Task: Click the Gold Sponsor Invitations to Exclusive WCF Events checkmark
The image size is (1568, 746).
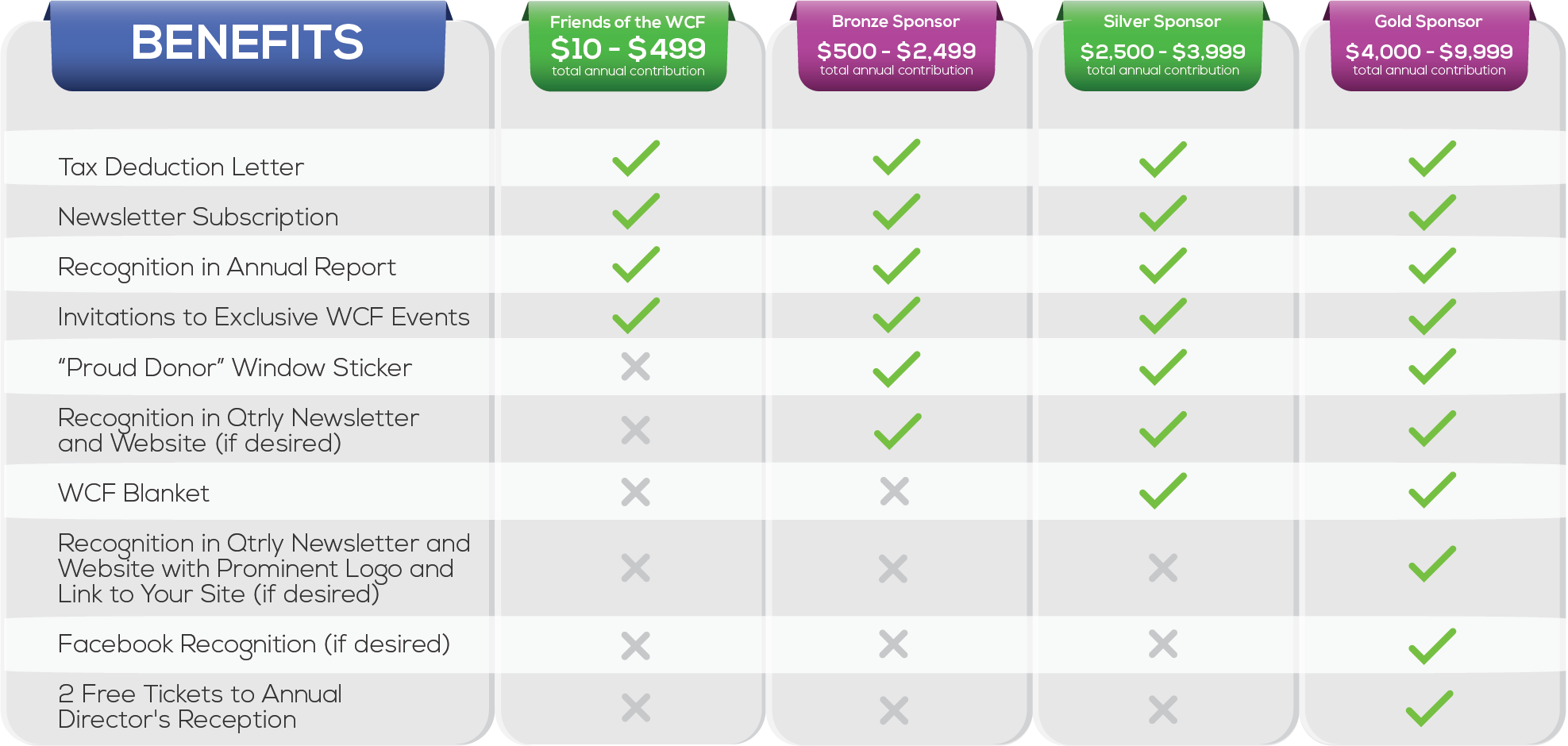Action: click(1432, 317)
